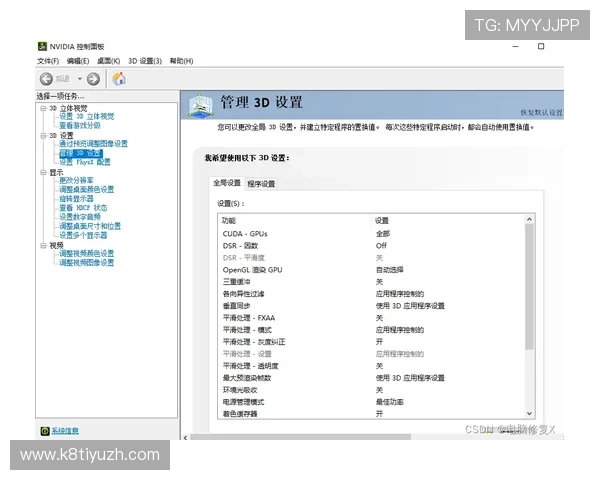Select the CUDA - GPUs setting row
Viewport: 600px width, 480px height.
371,233
